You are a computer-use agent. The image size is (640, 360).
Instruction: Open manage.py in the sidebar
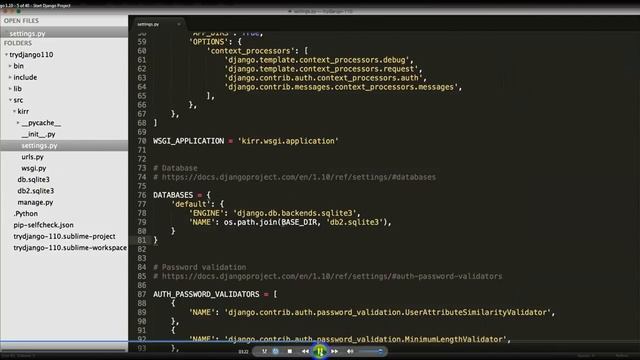pos(35,202)
